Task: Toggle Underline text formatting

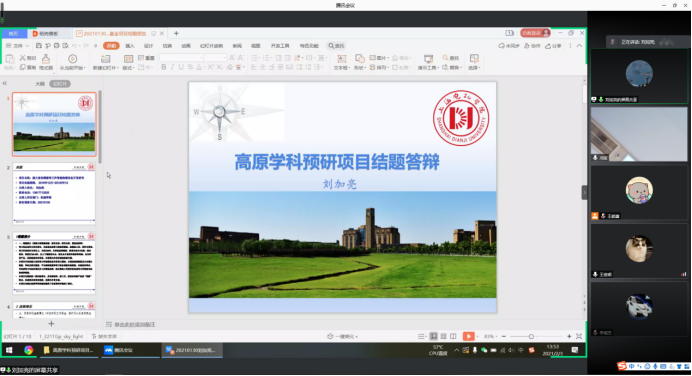Action: click(x=181, y=67)
